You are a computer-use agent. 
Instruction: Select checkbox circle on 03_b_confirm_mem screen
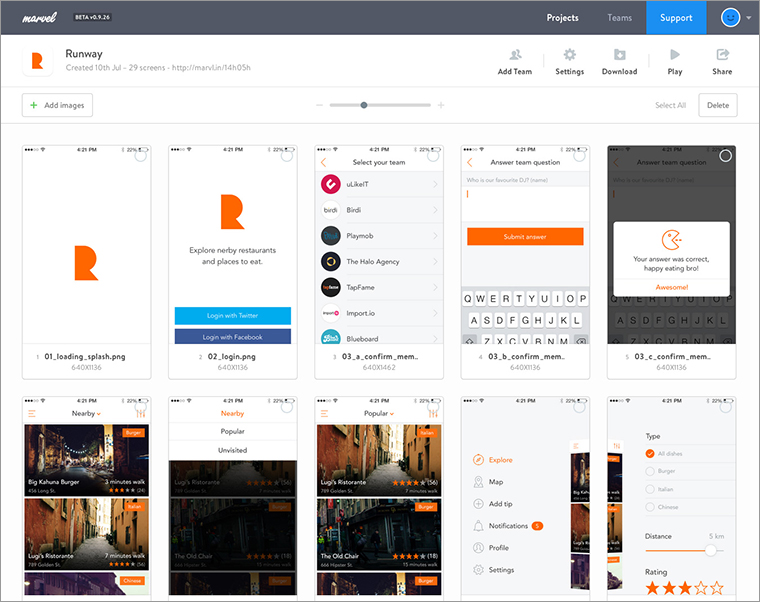pos(579,156)
